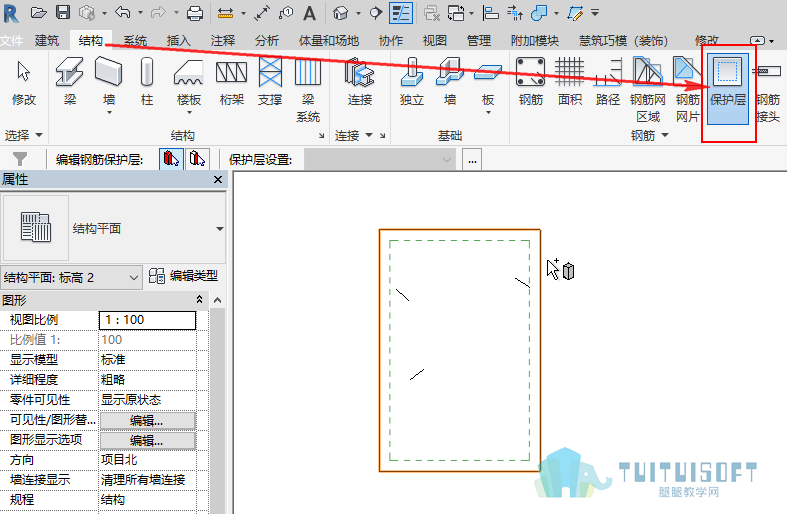Screen dimensions: 787x514
Task: Click the 连接 connection tool
Action: tap(359, 81)
